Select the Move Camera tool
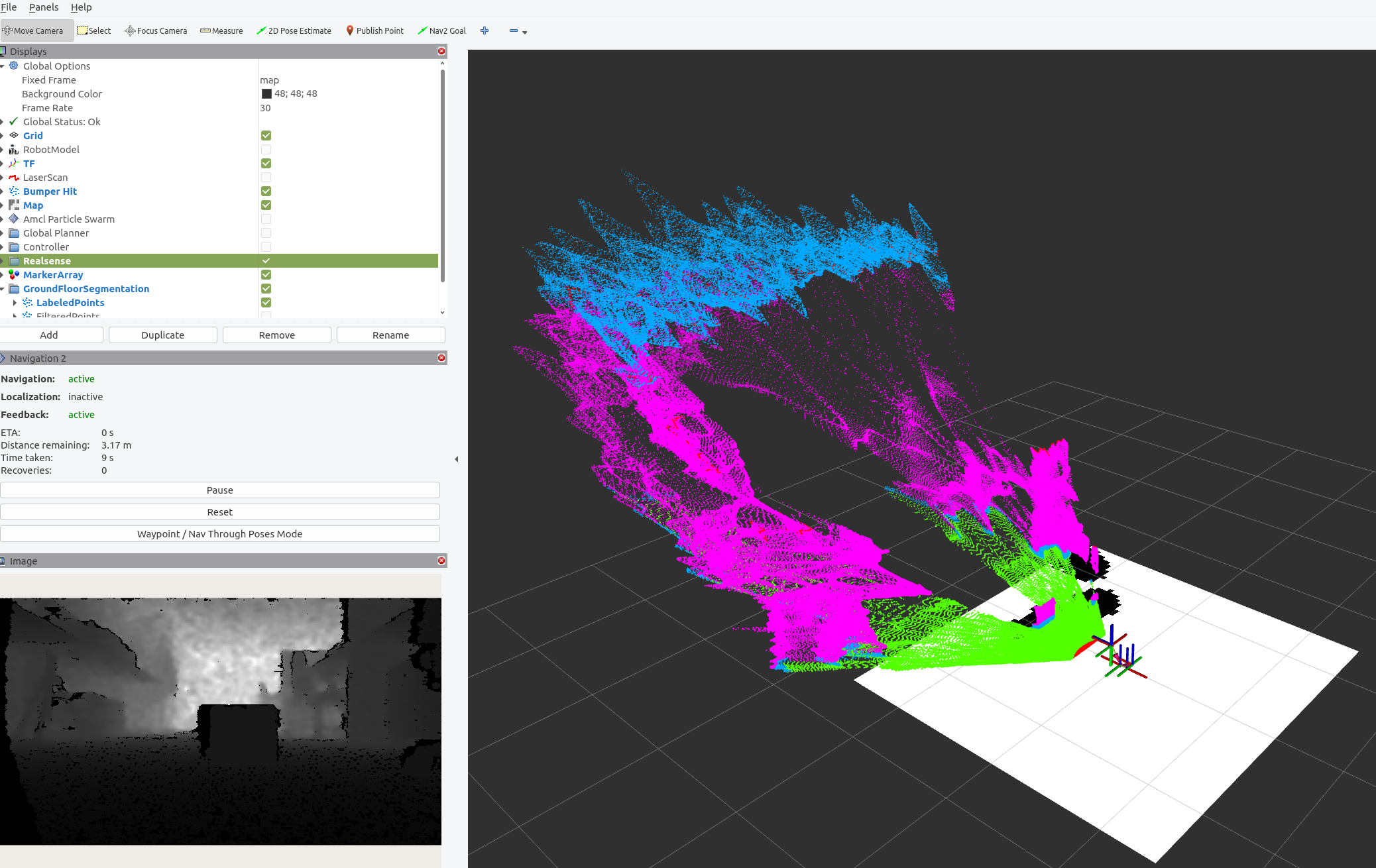This screenshot has width=1376, height=868. coord(36,30)
